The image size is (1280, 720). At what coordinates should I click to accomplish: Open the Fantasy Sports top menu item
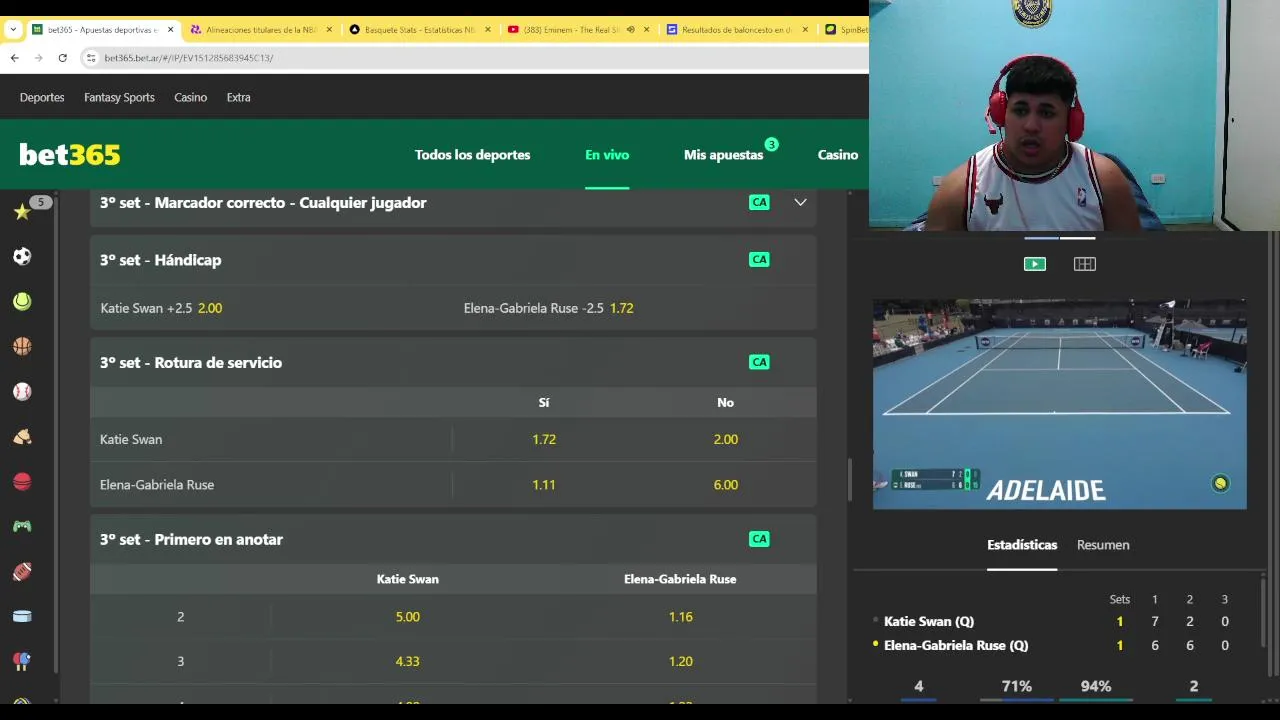[119, 97]
